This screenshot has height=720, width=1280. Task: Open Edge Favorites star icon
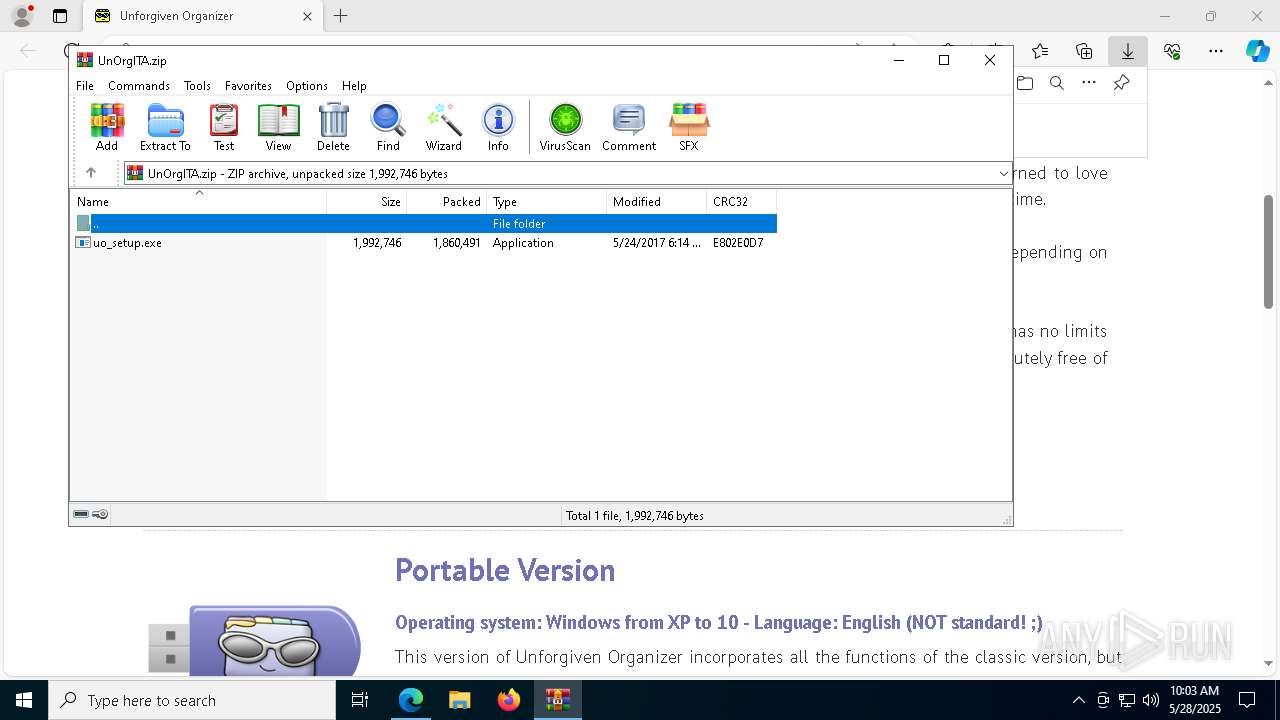(1040, 51)
